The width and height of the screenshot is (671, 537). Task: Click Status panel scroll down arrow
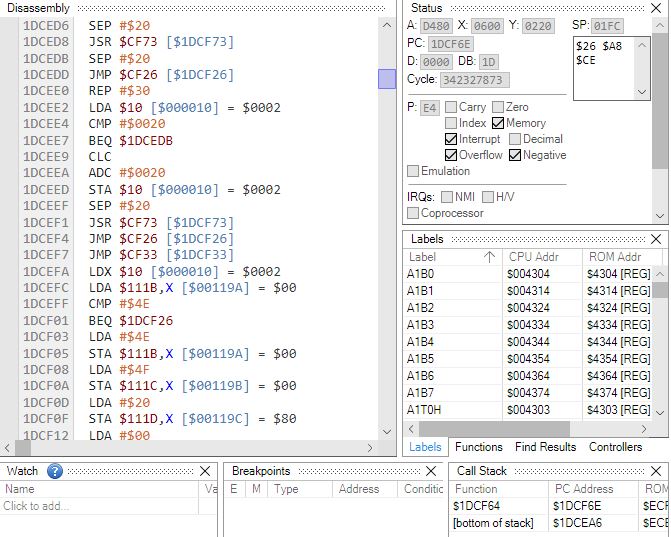[660, 216]
